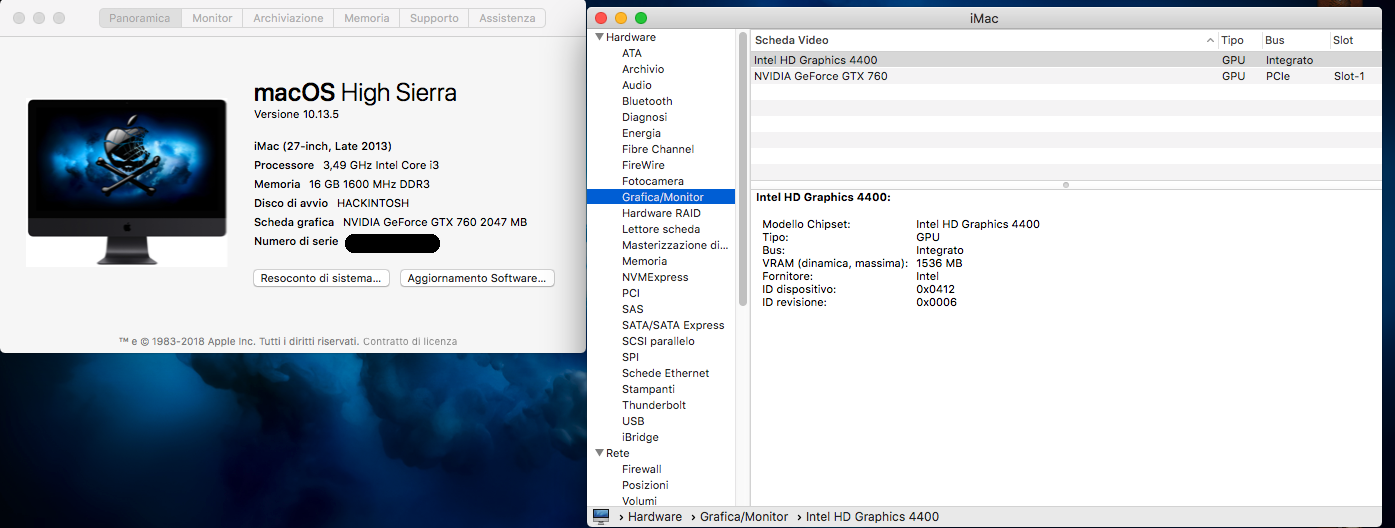Click the Slot-1 cell
Image resolution: width=1395 pixels, height=528 pixels.
coord(1349,76)
